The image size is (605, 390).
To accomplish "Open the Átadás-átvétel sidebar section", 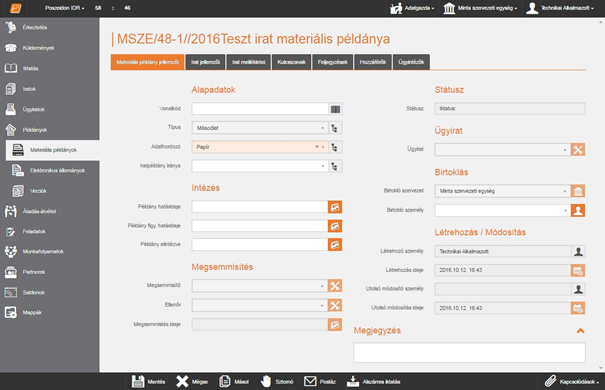I will [49, 211].
